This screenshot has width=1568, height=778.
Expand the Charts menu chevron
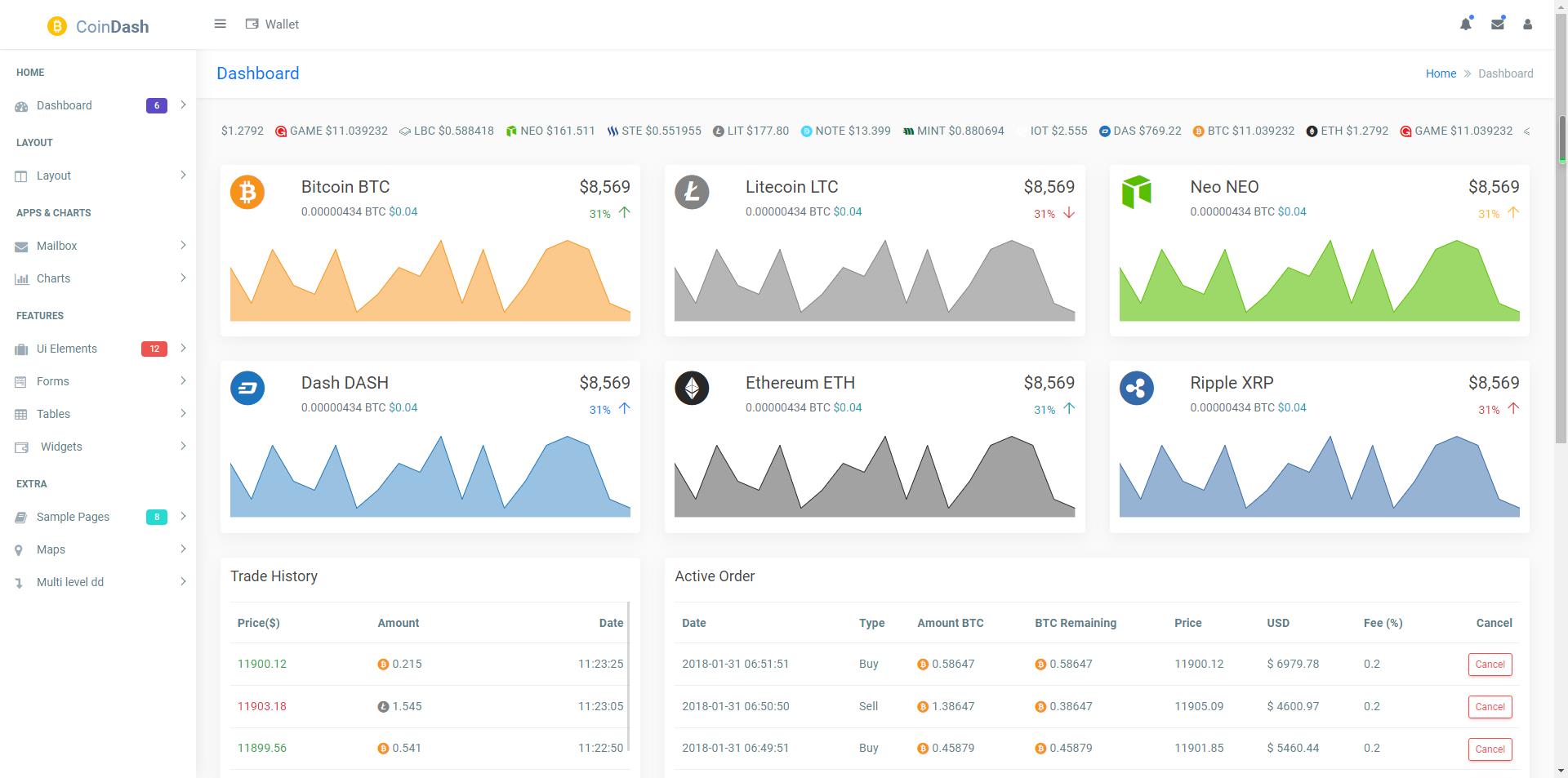coord(183,278)
